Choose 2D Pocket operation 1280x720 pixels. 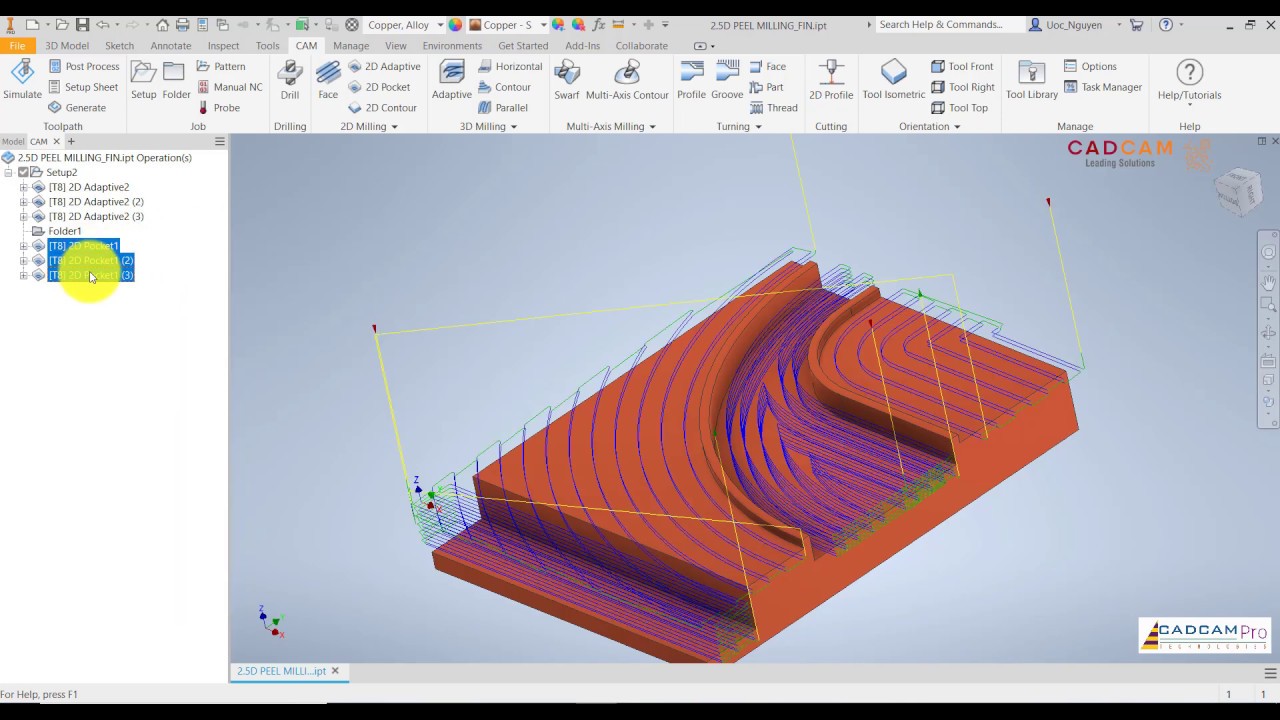click(379, 87)
